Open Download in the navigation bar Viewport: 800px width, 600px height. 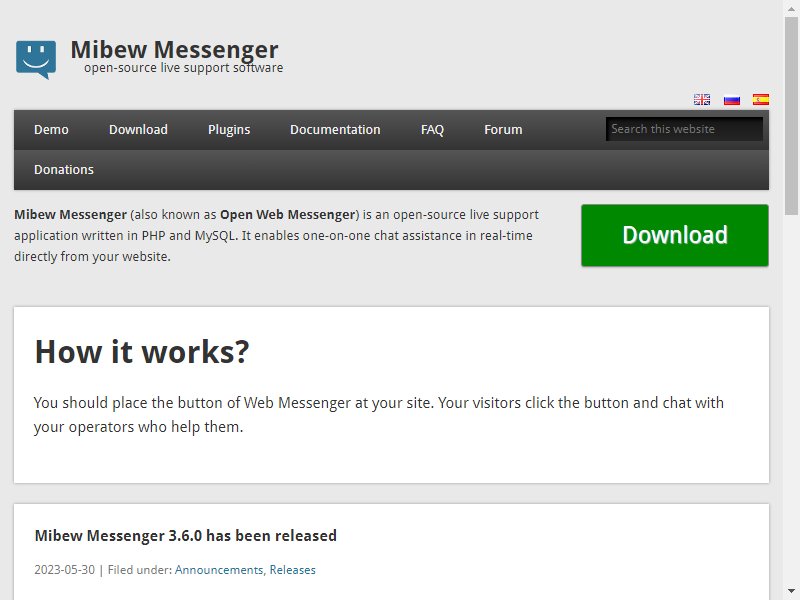138,130
